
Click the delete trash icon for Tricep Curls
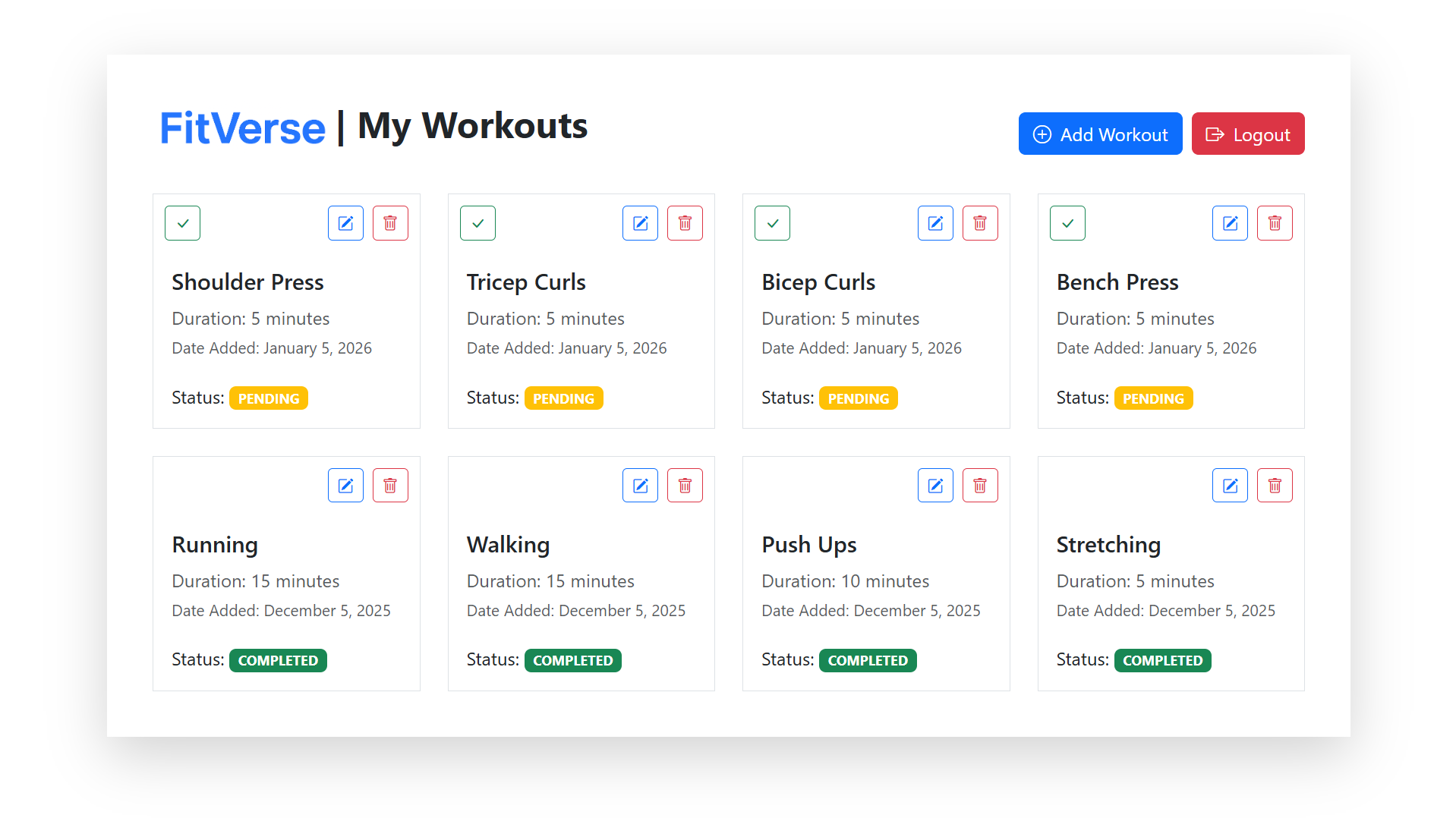pyautogui.click(x=685, y=222)
